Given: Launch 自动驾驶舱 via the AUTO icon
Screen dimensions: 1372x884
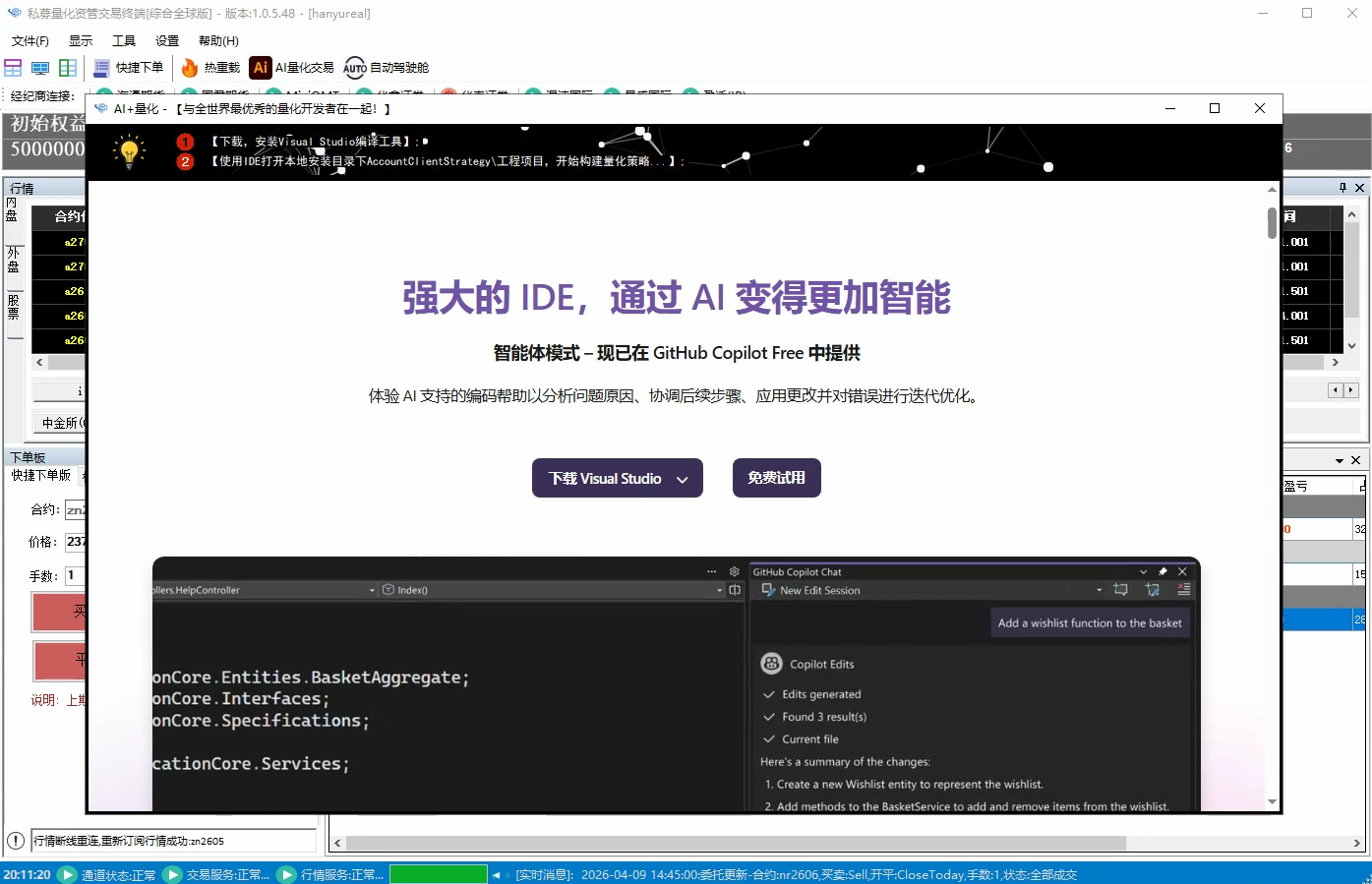Looking at the screenshot, I should tap(354, 67).
